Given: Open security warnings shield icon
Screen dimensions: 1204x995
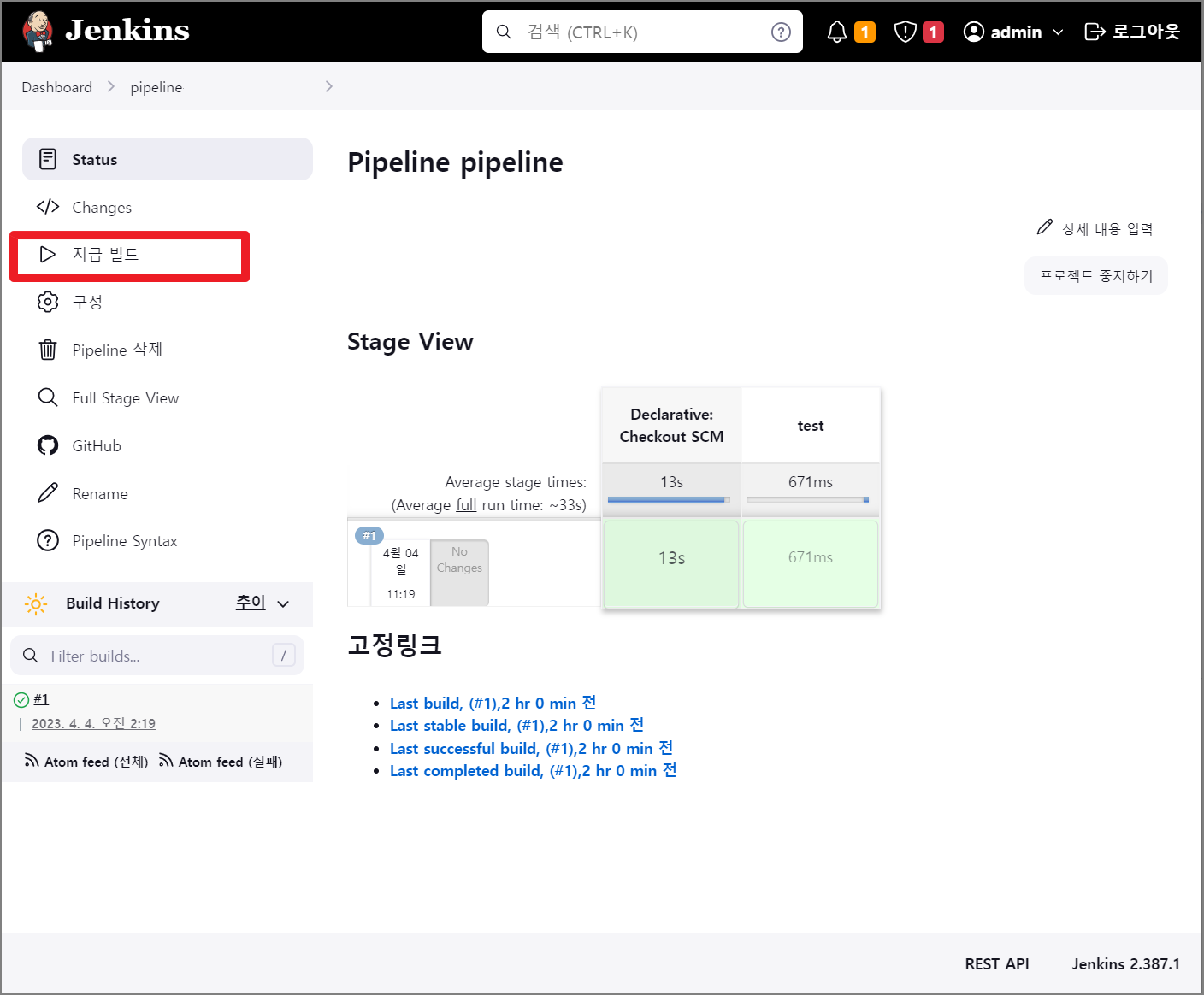Looking at the screenshot, I should click(x=906, y=32).
